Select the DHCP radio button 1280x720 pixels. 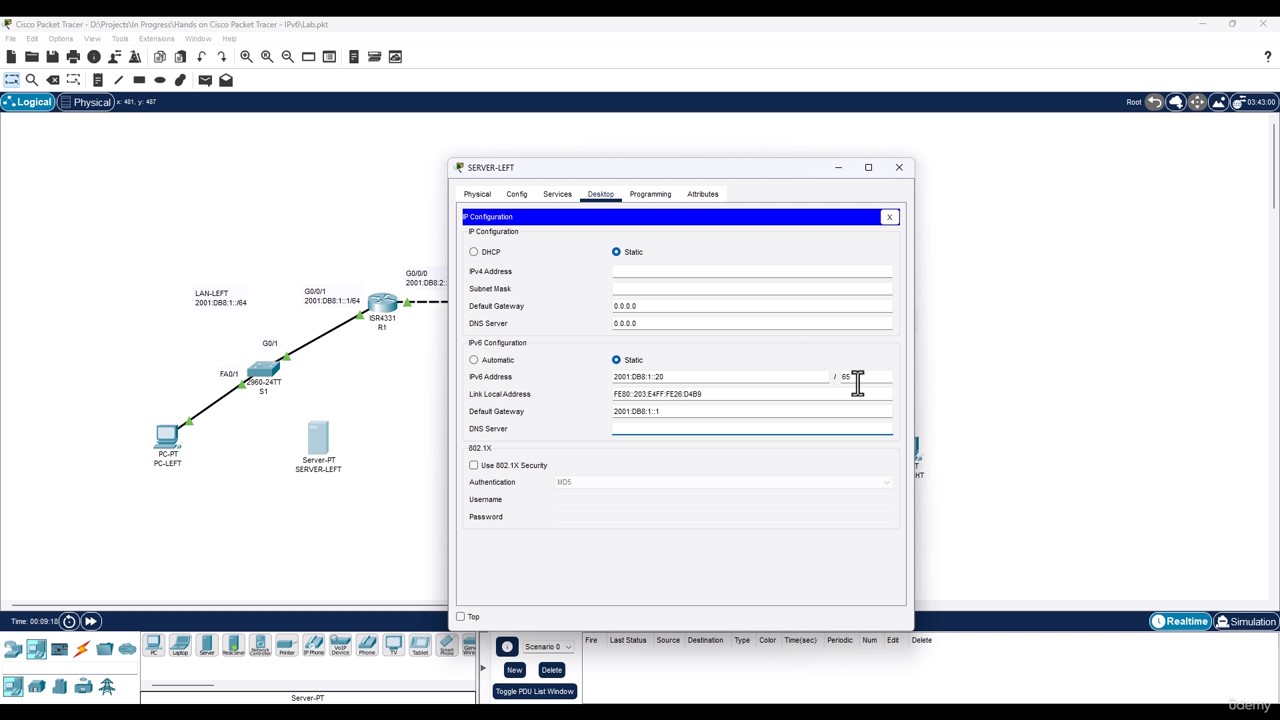click(x=474, y=252)
